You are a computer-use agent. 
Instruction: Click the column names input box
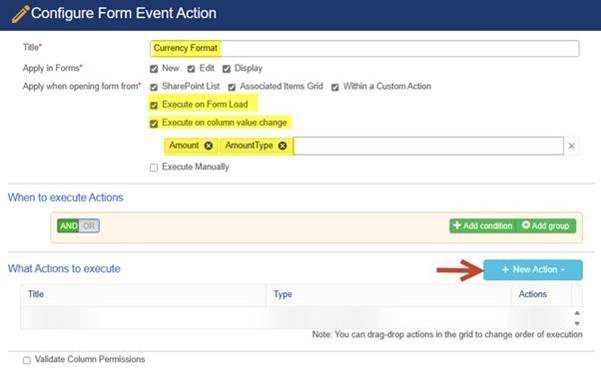(x=429, y=146)
